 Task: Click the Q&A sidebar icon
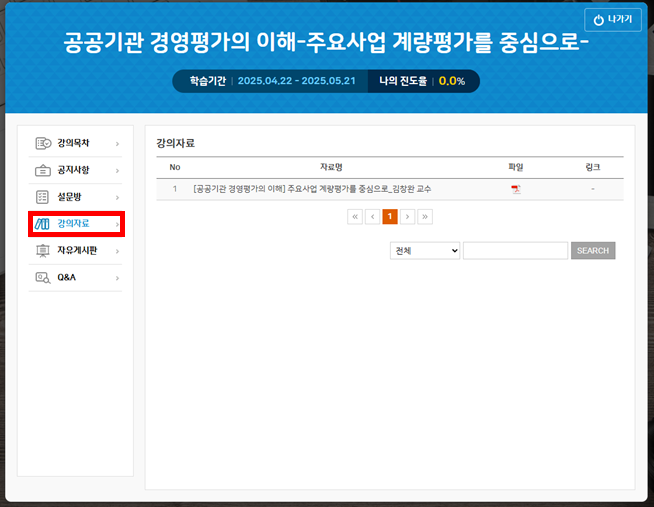click(42, 277)
